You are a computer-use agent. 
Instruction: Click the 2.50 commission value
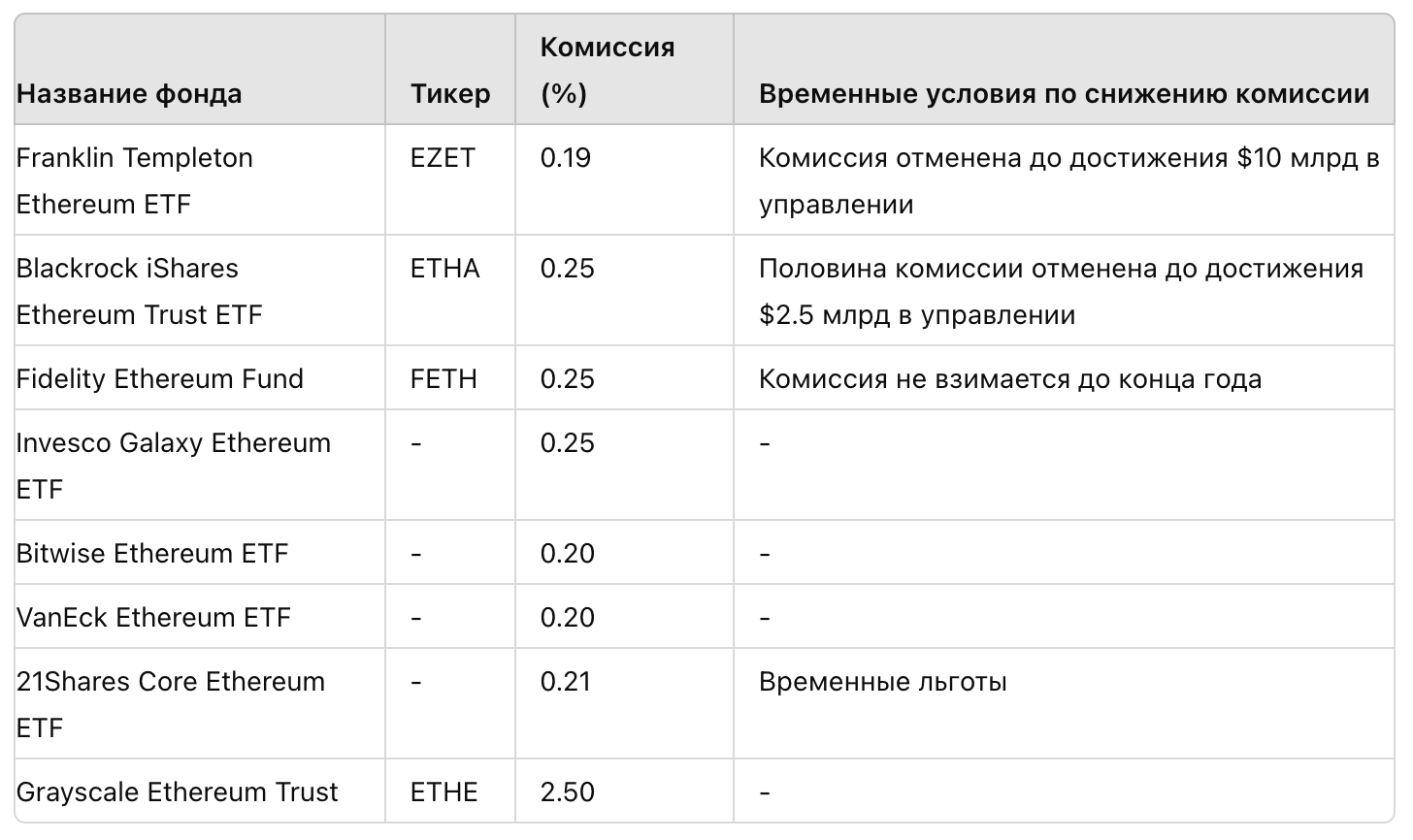(567, 792)
